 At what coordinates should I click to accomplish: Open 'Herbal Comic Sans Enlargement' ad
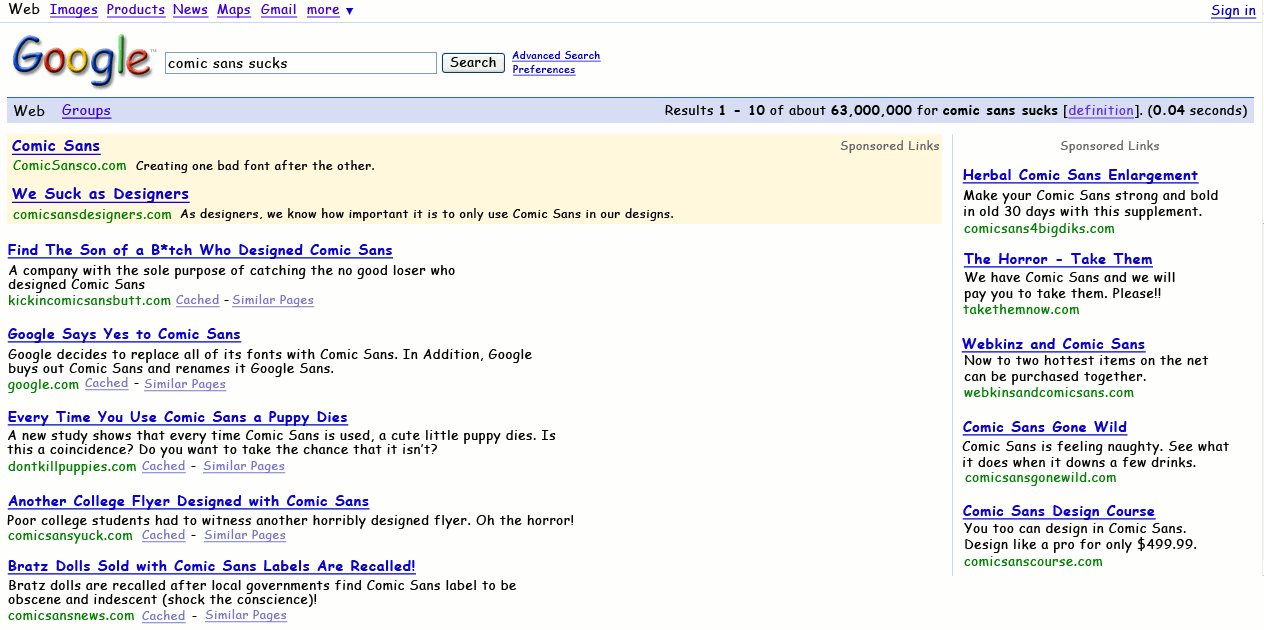(1080, 175)
